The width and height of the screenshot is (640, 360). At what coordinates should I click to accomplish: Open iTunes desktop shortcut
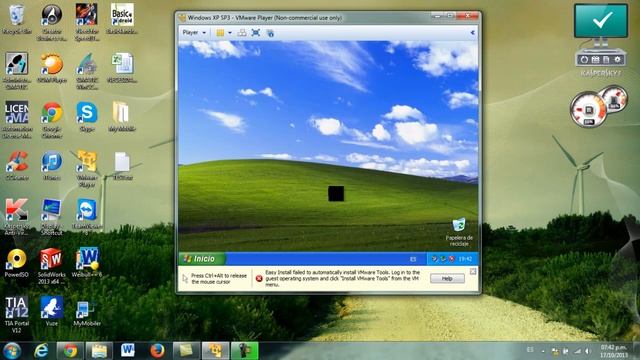point(52,165)
